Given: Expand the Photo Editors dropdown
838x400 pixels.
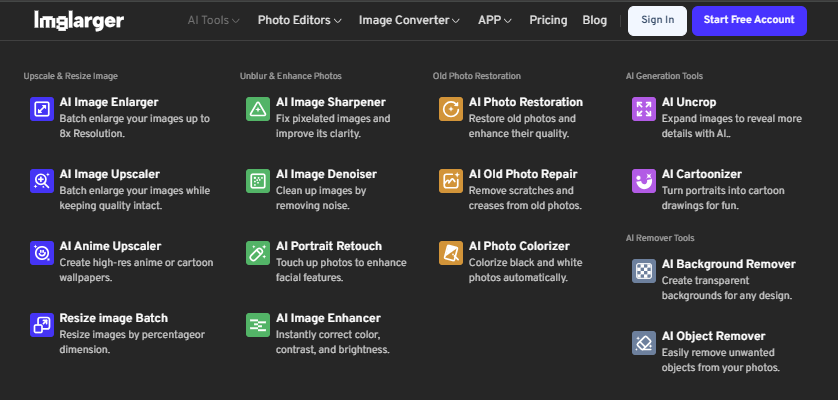Looking at the screenshot, I should pyautogui.click(x=299, y=20).
